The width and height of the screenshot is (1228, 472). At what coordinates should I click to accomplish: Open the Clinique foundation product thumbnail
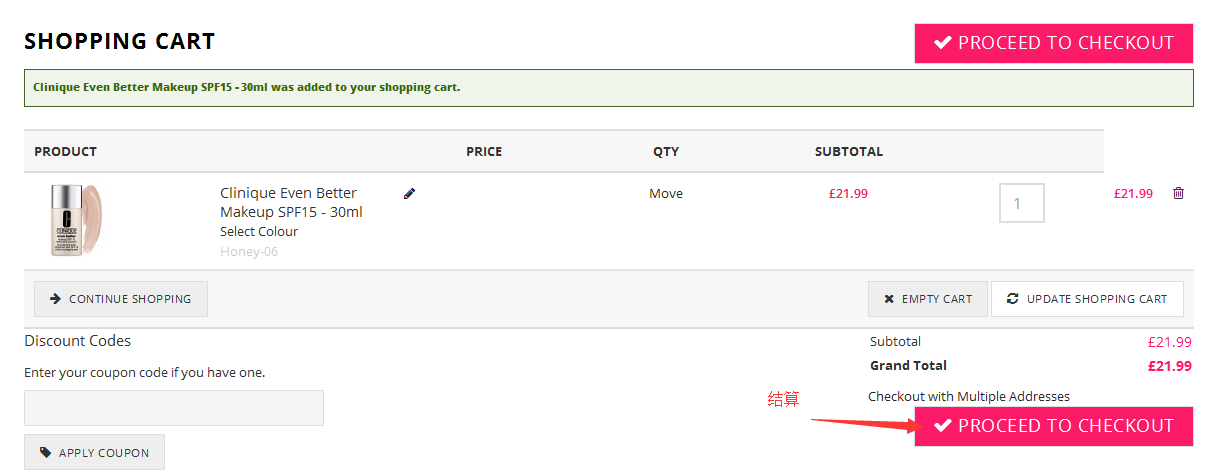tap(76, 220)
